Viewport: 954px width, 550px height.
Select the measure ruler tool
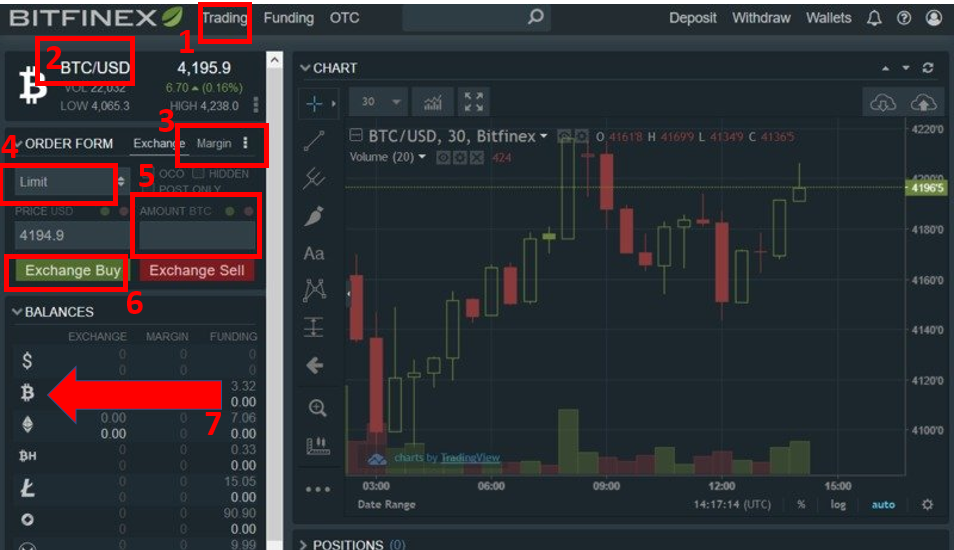(x=318, y=446)
